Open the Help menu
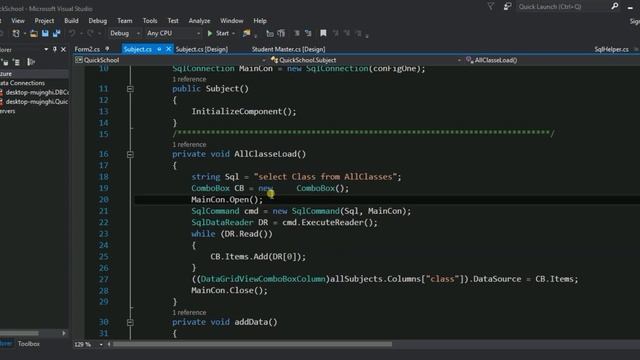 (x=260, y=21)
